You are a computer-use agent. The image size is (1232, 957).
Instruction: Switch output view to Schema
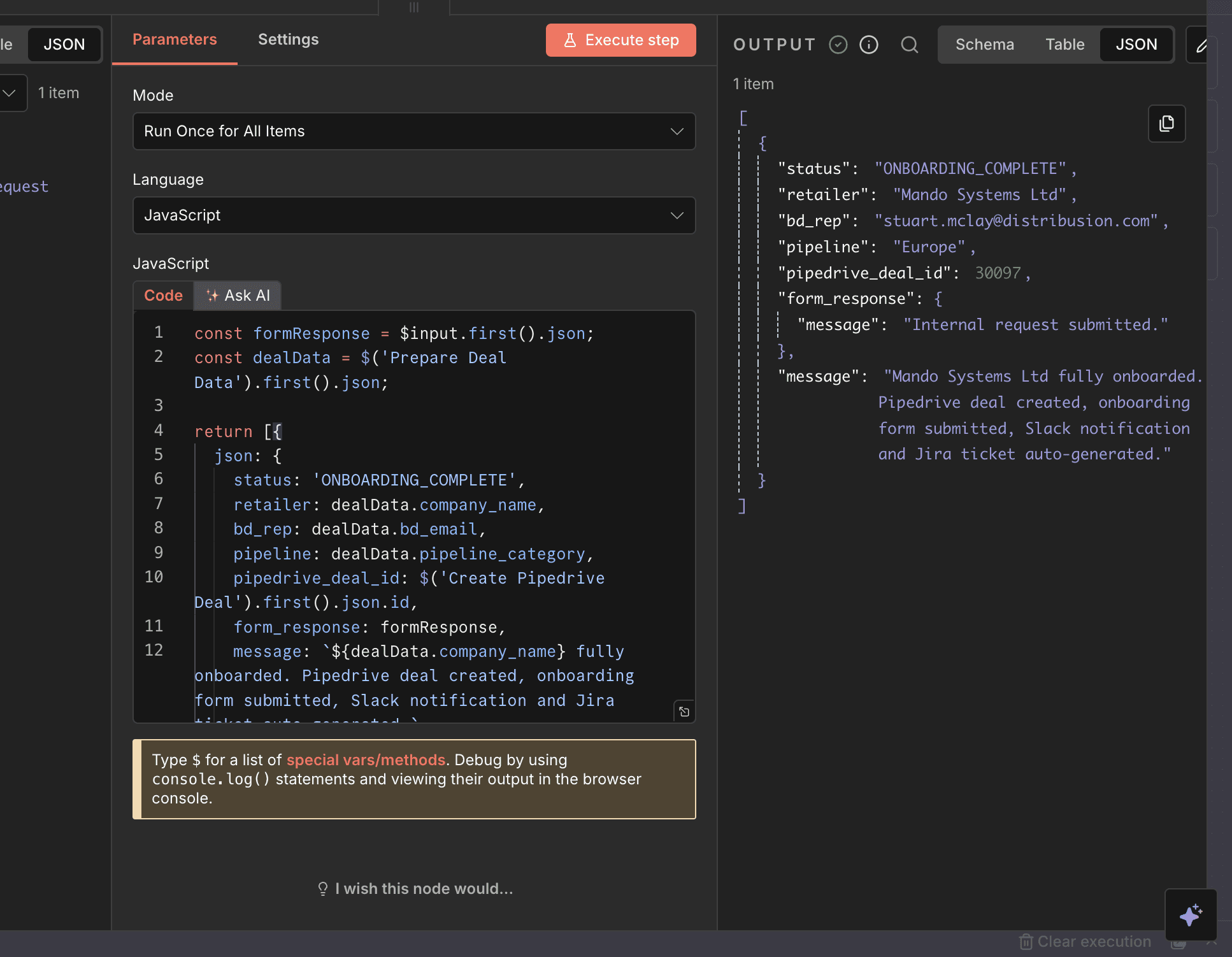pyautogui.click(x=984, y=45)
